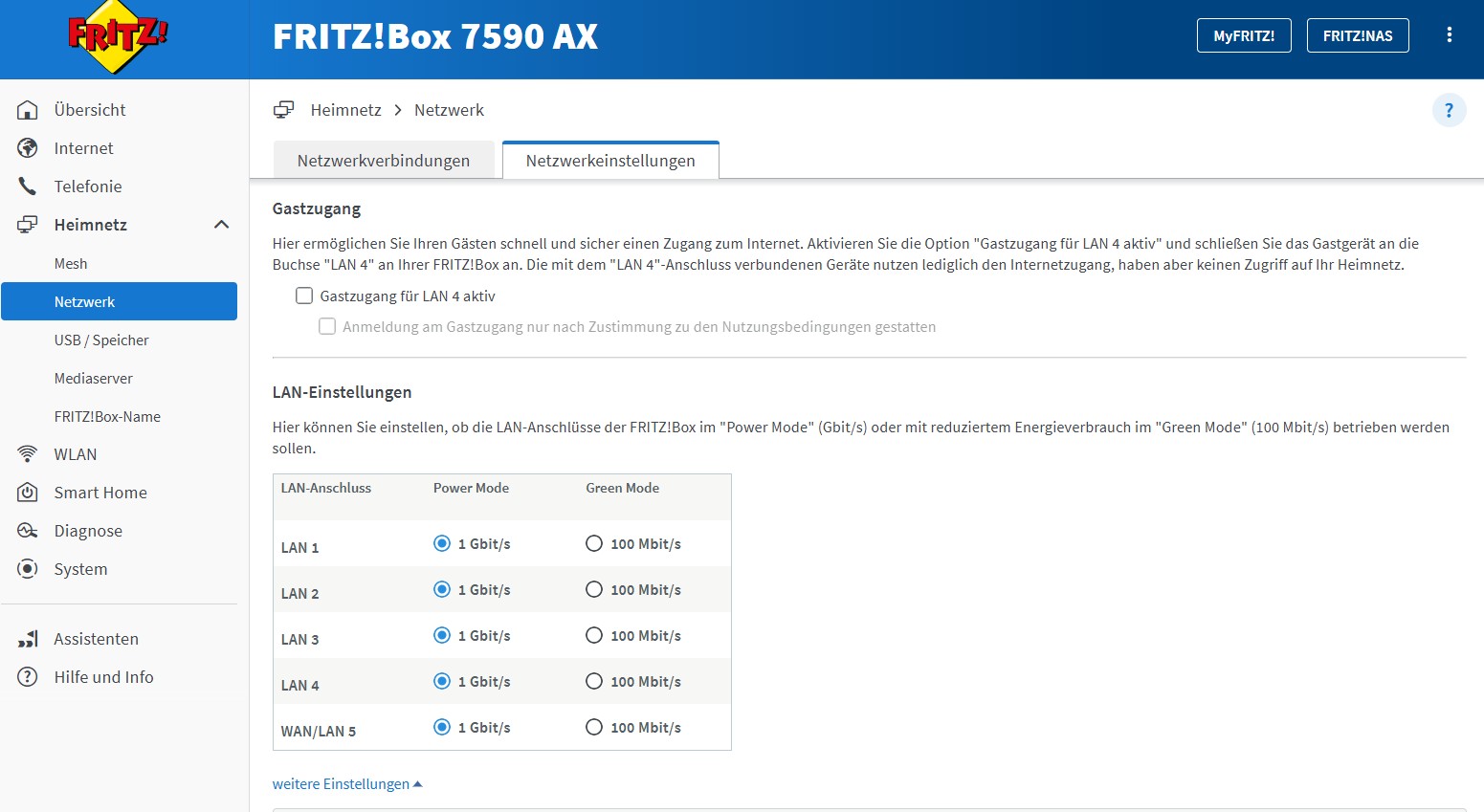Select 100 Mbit/s for LAN 3

pos(594,635)
